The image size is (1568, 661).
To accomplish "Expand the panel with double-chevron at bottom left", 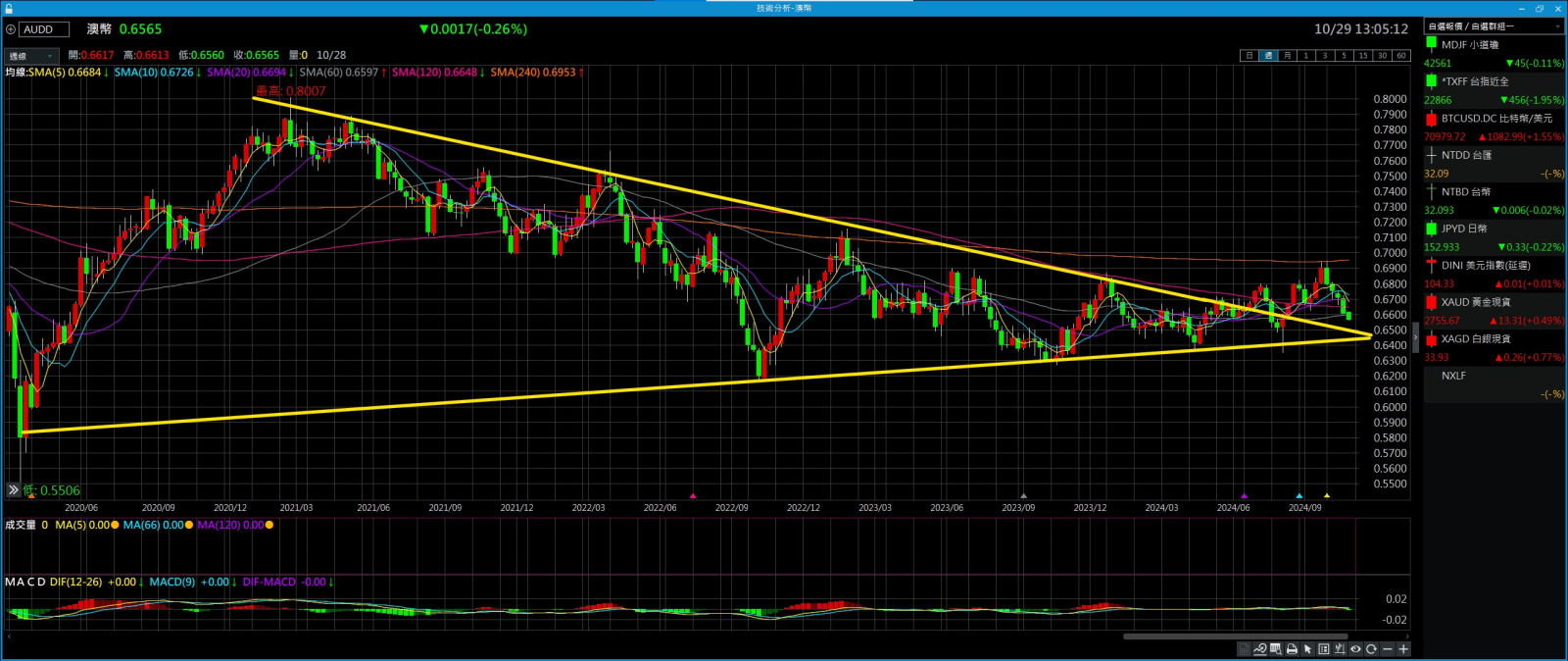I will click(x=13, y=489).
